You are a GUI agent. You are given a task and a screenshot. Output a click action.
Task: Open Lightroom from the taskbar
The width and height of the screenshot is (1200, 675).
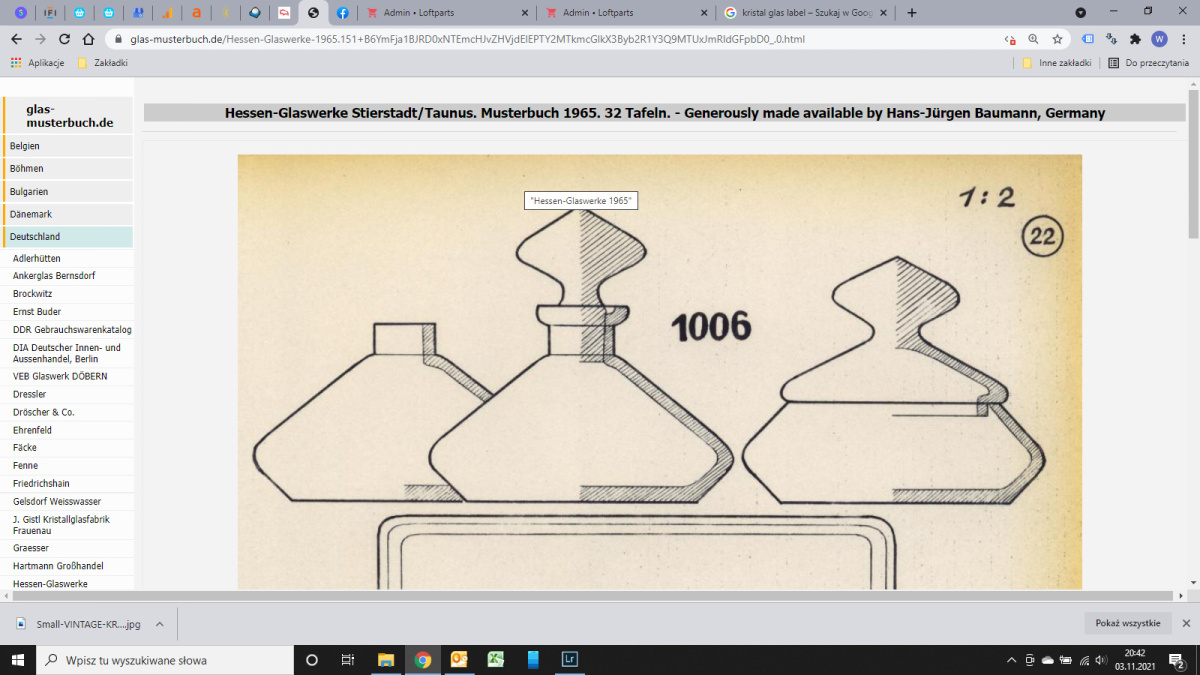(x=569, y=660)
